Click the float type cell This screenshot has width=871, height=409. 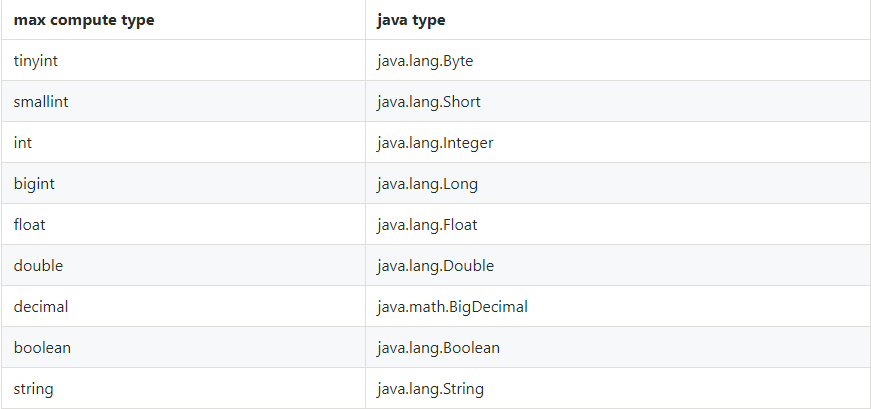click(x=183, y=225)
